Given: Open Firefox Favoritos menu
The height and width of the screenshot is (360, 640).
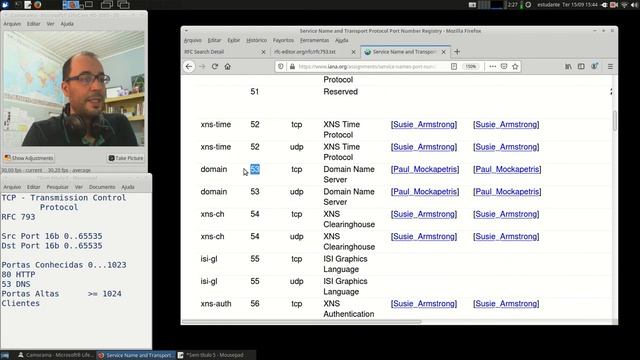Looking at the screenshot, I should pos(283,40).
